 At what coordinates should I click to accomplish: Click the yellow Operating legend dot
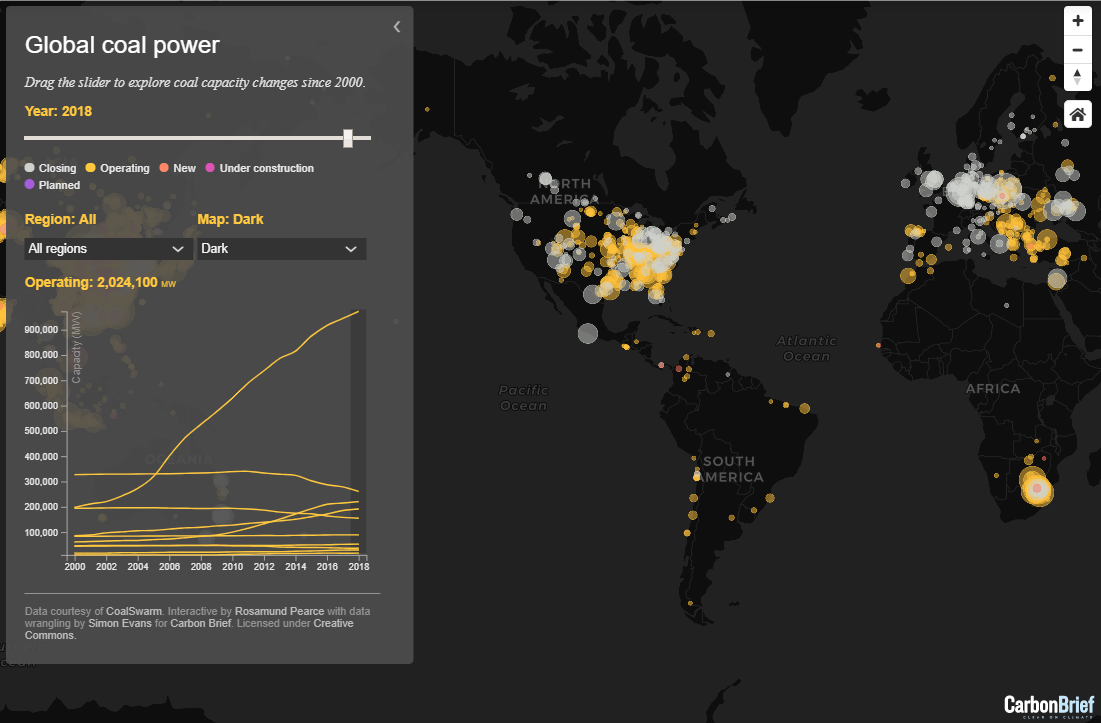point(91,168)
